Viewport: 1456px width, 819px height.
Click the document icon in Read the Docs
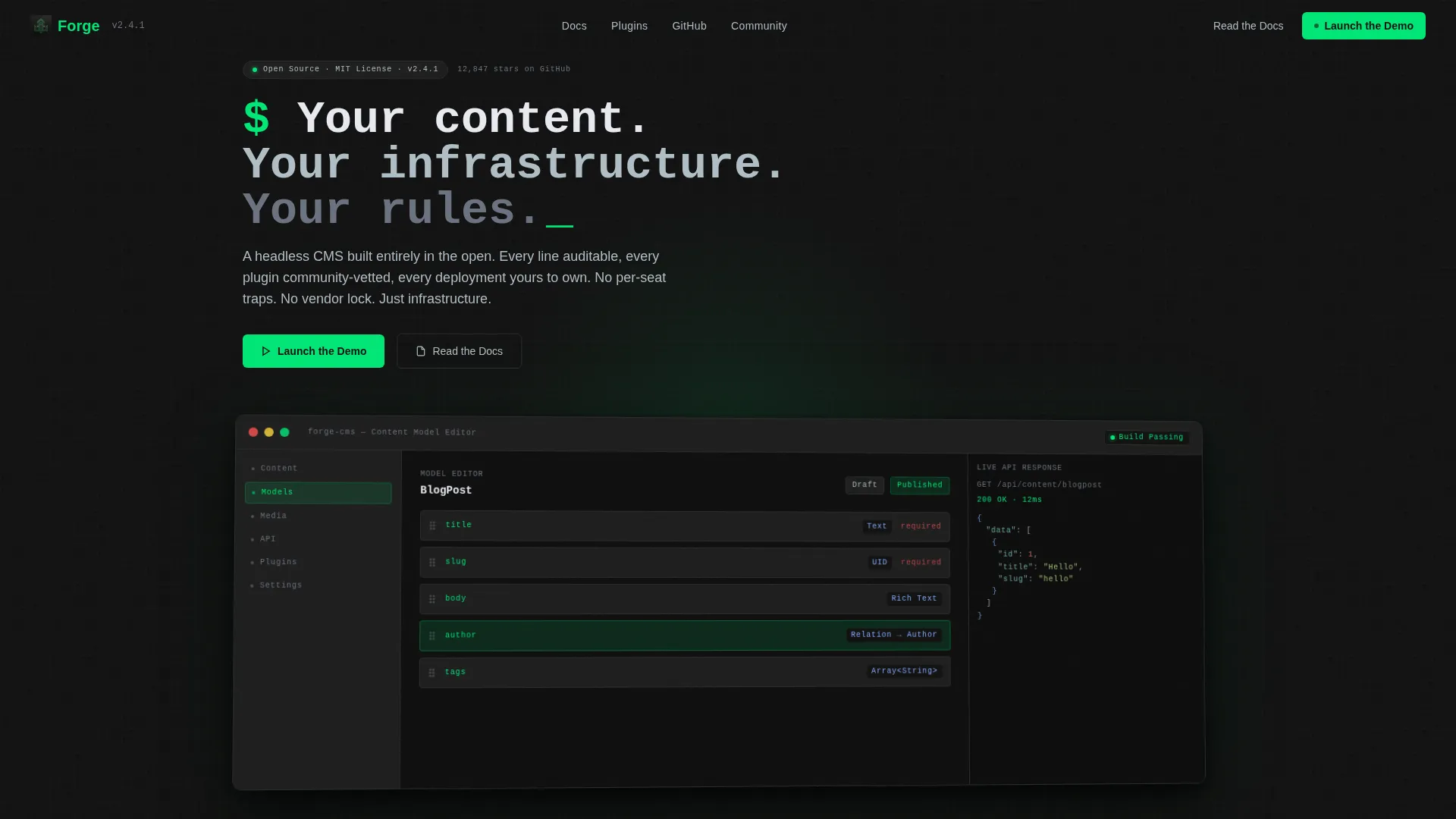[421, 351]
